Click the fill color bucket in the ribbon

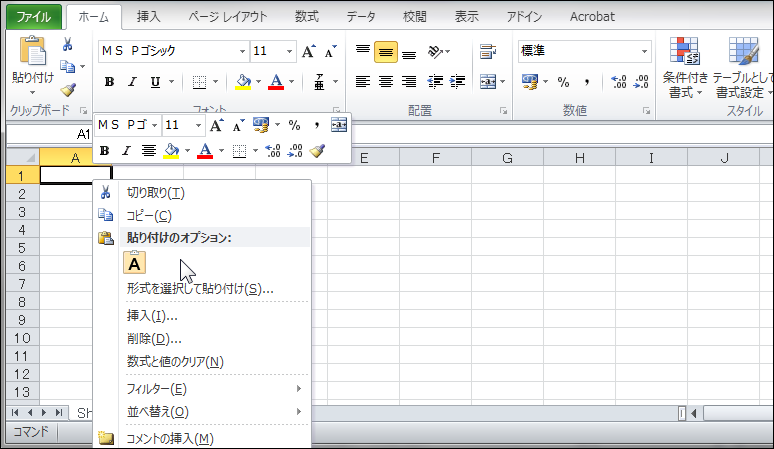pyautogui.click(x=243, y=82)
